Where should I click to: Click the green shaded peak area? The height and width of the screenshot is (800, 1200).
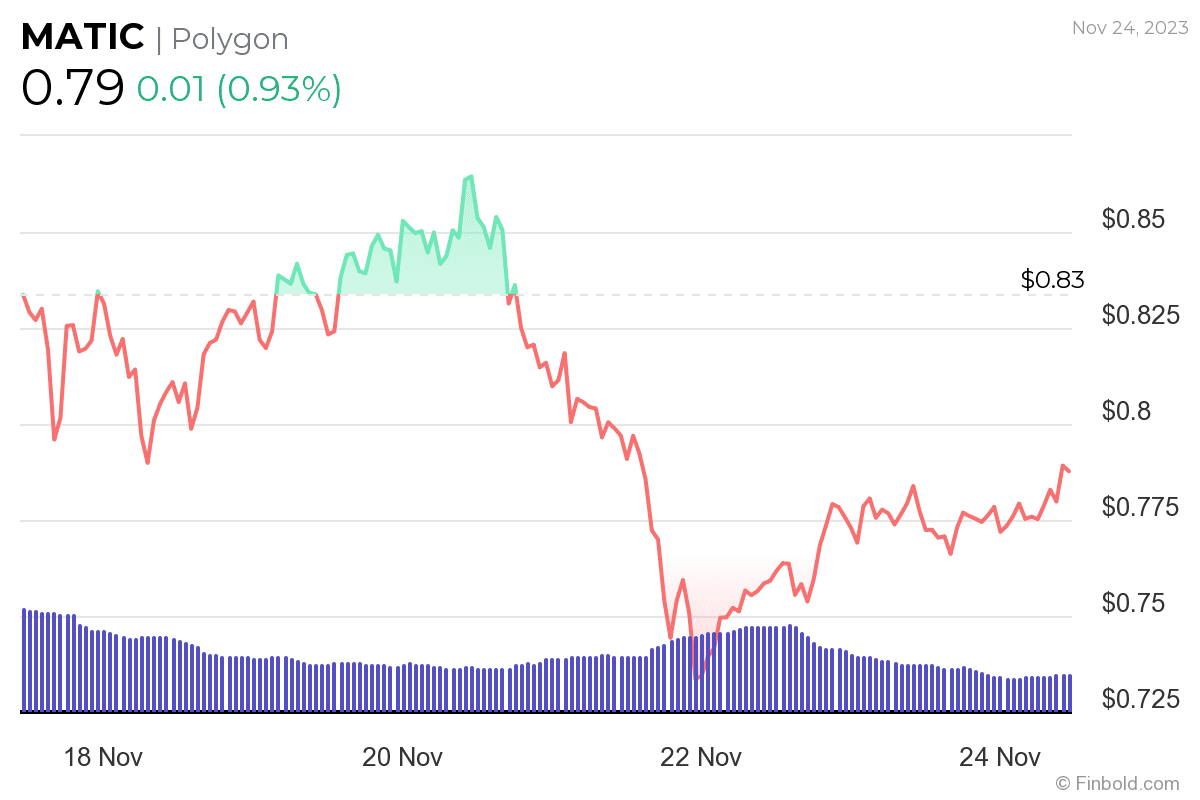[440, 270]
